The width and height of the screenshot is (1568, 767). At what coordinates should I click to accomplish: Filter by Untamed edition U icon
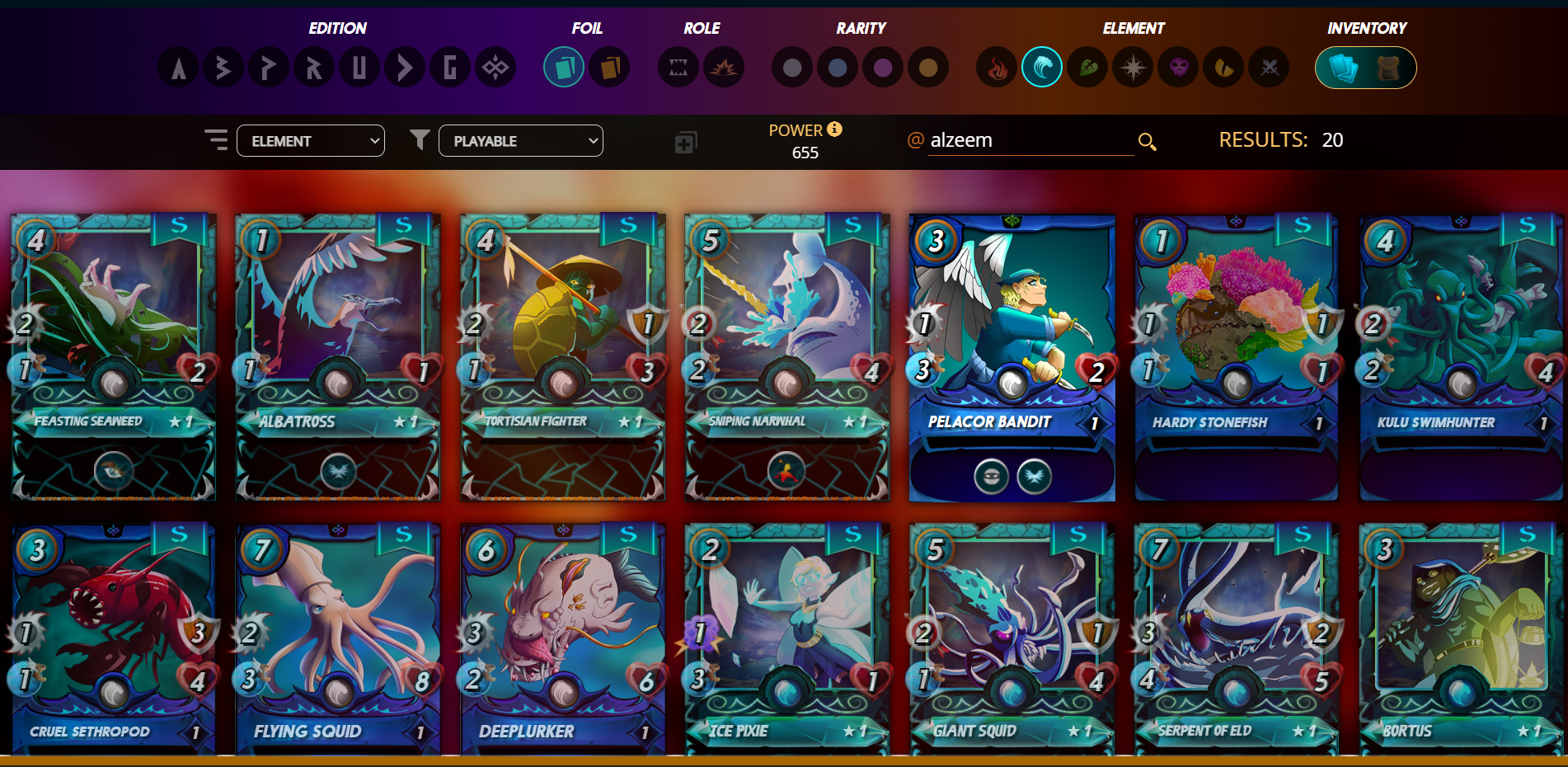(x=359, y=68)
